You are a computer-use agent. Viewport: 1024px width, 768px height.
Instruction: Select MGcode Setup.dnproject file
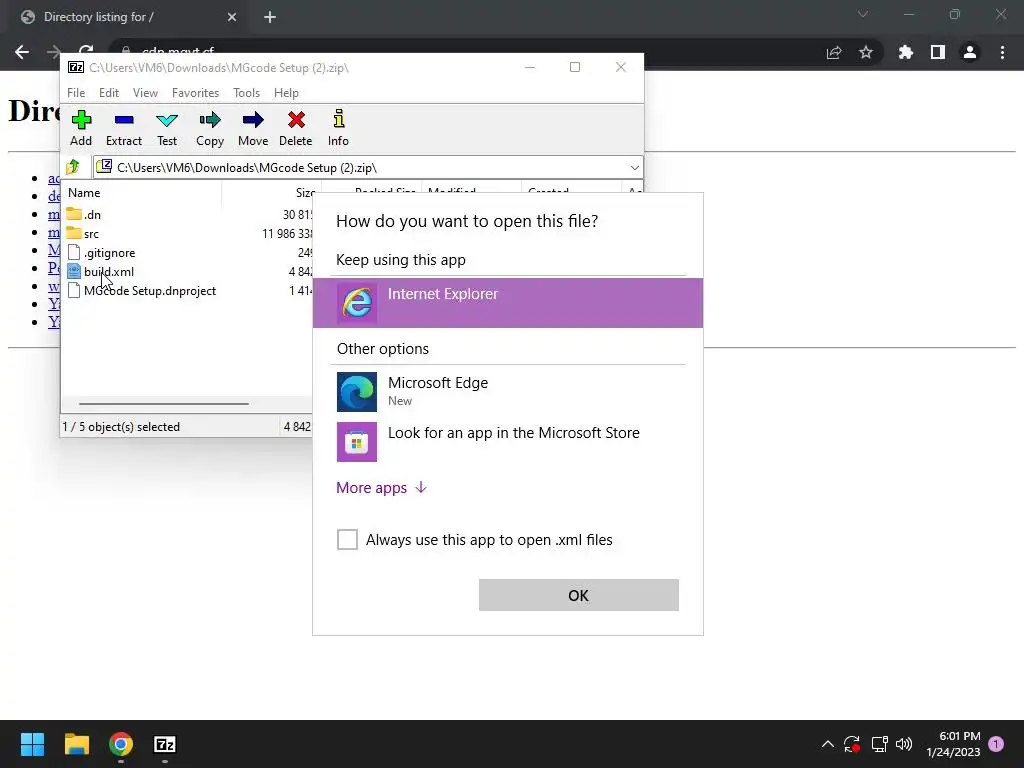(x=142, y=291)
